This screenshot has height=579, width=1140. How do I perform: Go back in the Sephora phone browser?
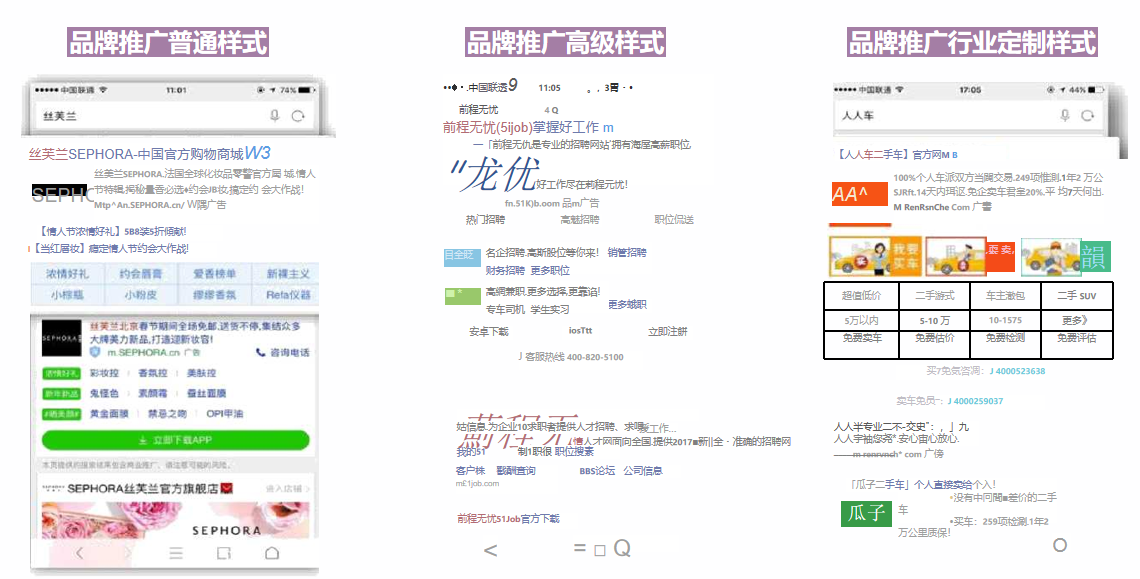coord(79,554)
